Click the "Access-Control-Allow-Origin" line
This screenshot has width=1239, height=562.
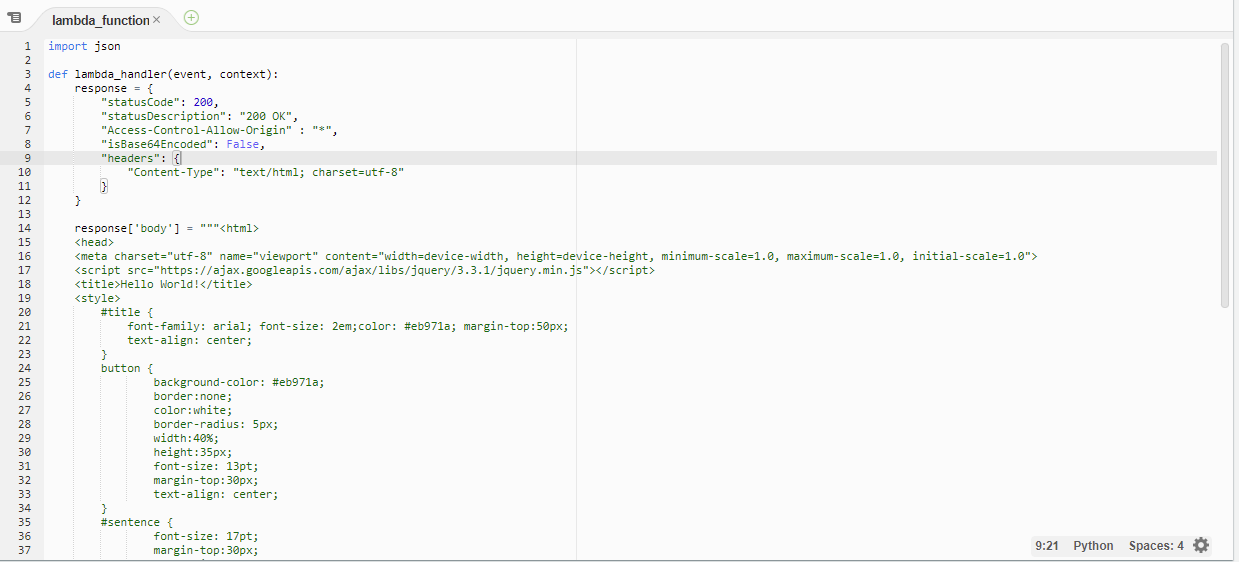click(219, 130)
